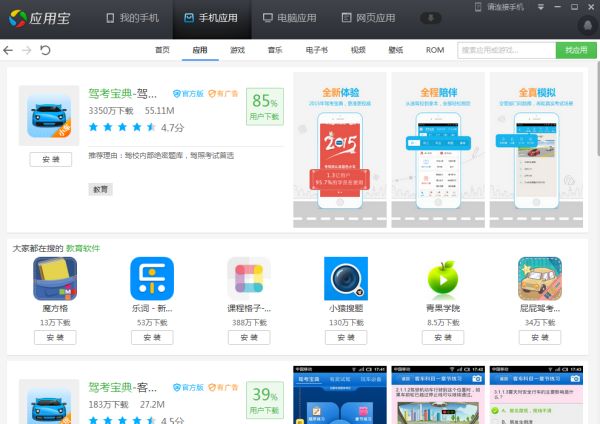The image size is (600, 424).
Task: Open the title bar dropdown menu arrow
Action: [x=541, y=7]
